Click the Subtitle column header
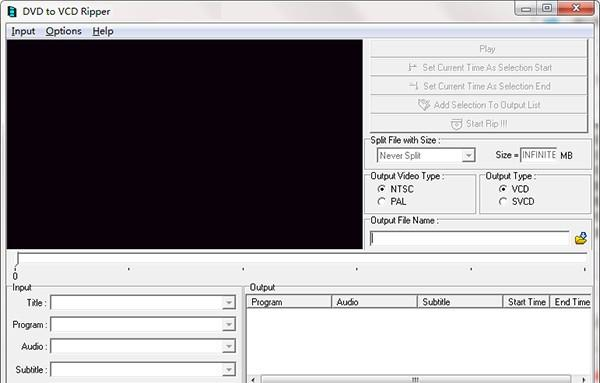Screen dimensions: 600x383 pyautogui.click(x=460, y=302)
